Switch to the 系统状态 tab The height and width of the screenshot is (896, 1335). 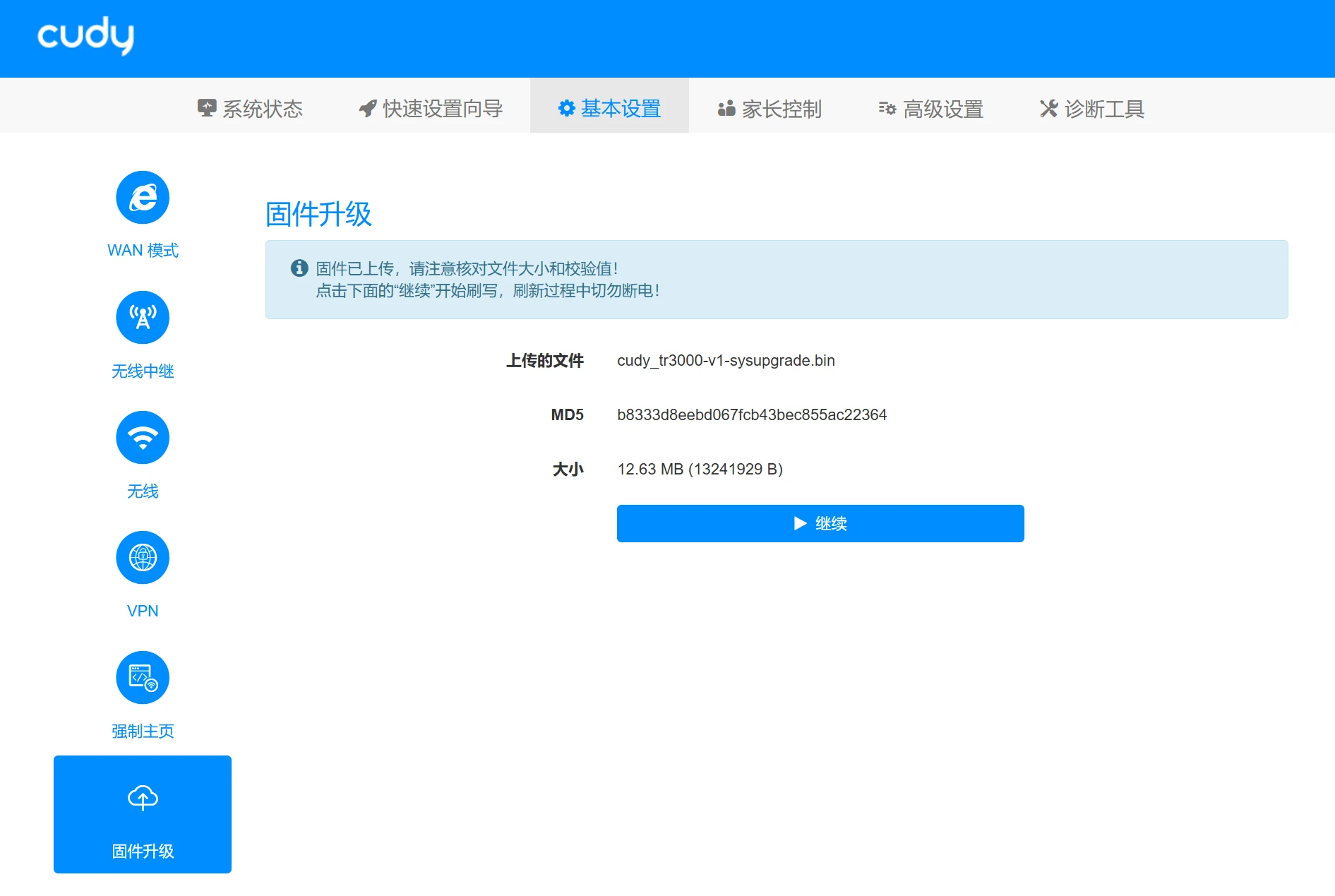(x=250, y=109)
